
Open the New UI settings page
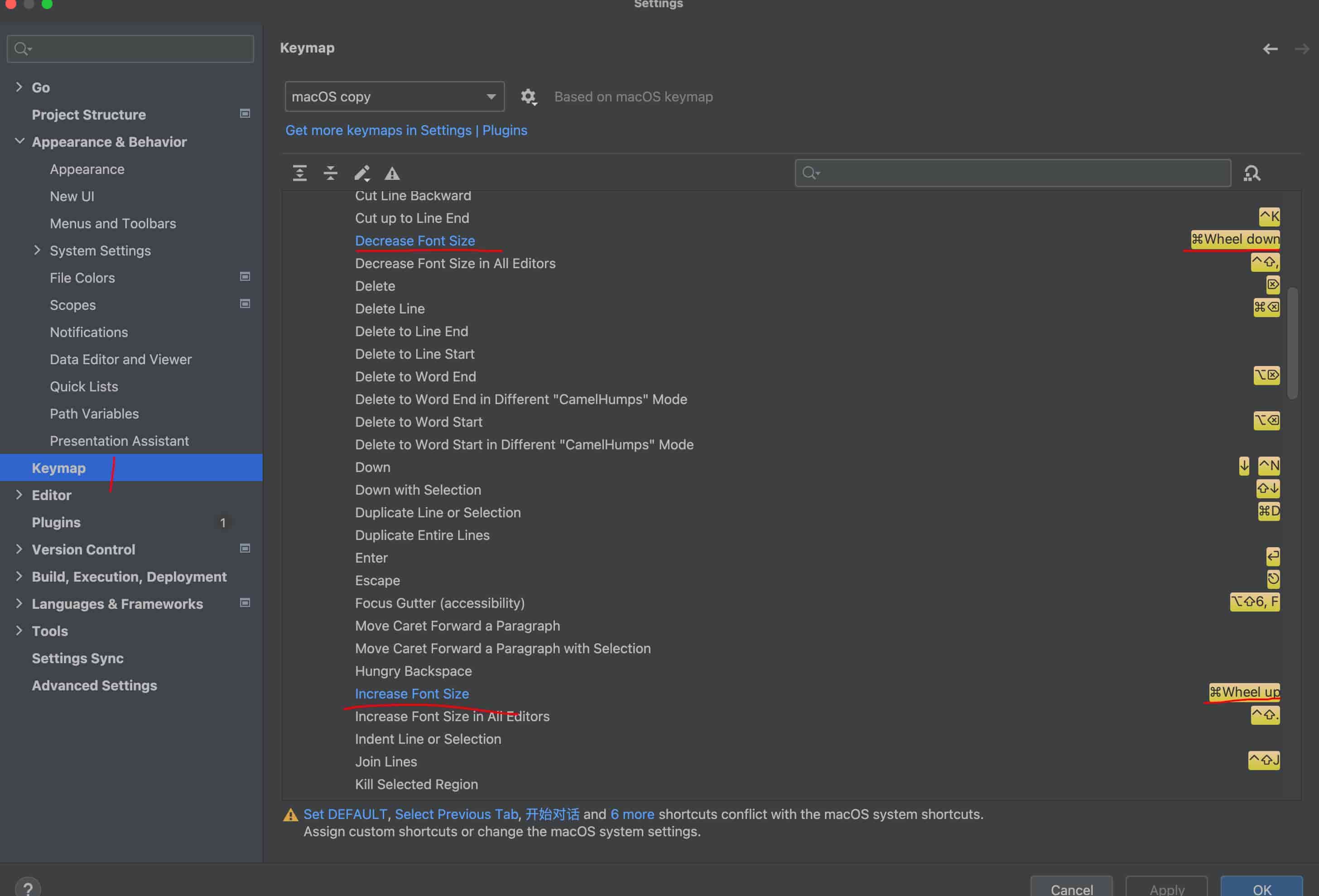click(72, 196)
